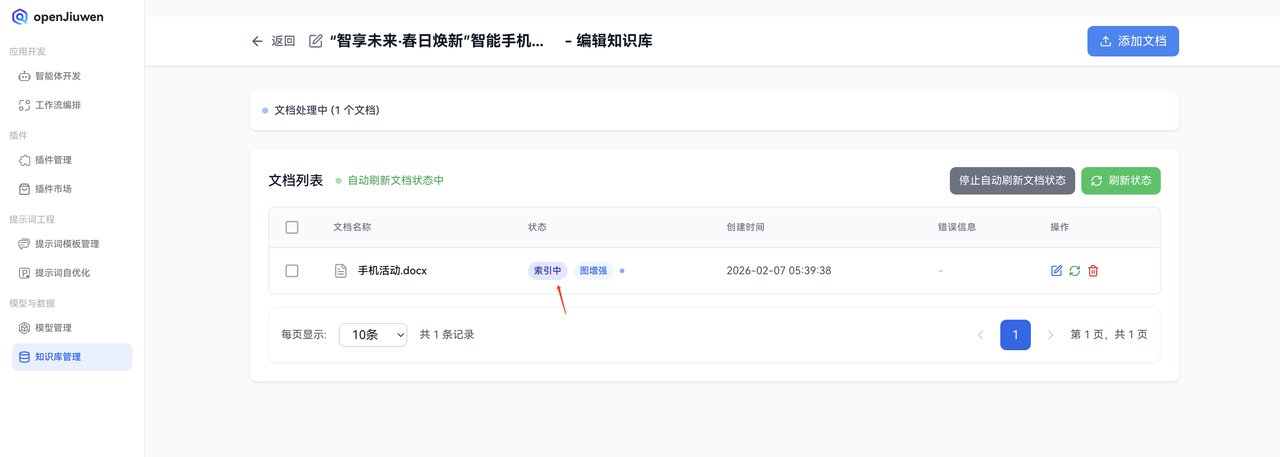Click the file name 手机活动.docx
This screenshot has height=457, width=1280.
pyautogui.click(x=393, y=271)
